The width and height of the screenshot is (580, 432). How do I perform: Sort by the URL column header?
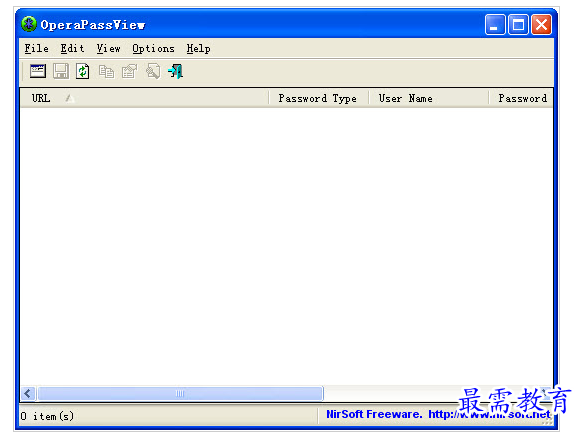145,98
